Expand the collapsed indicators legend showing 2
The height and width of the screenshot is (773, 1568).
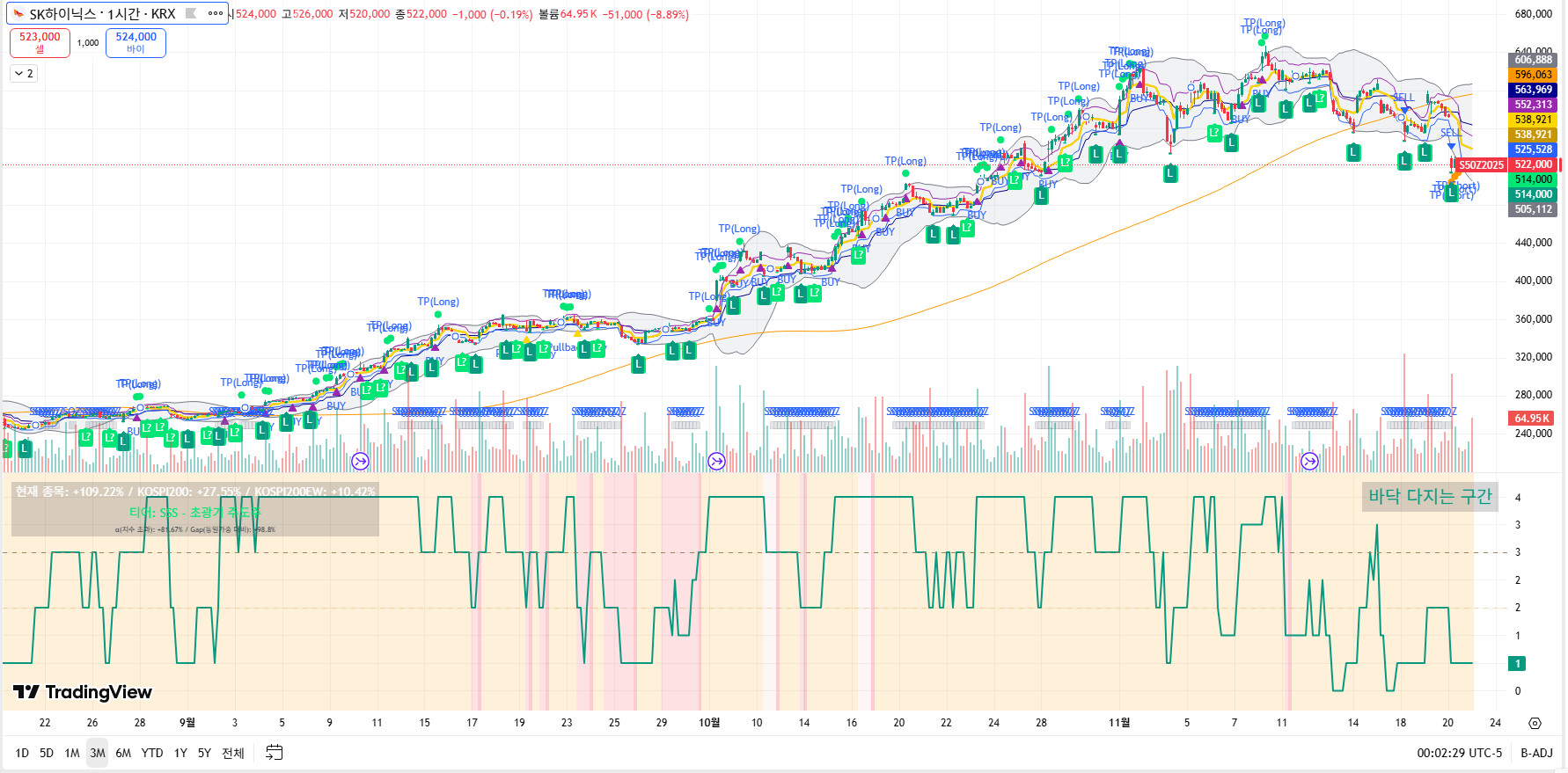[24, 74]
